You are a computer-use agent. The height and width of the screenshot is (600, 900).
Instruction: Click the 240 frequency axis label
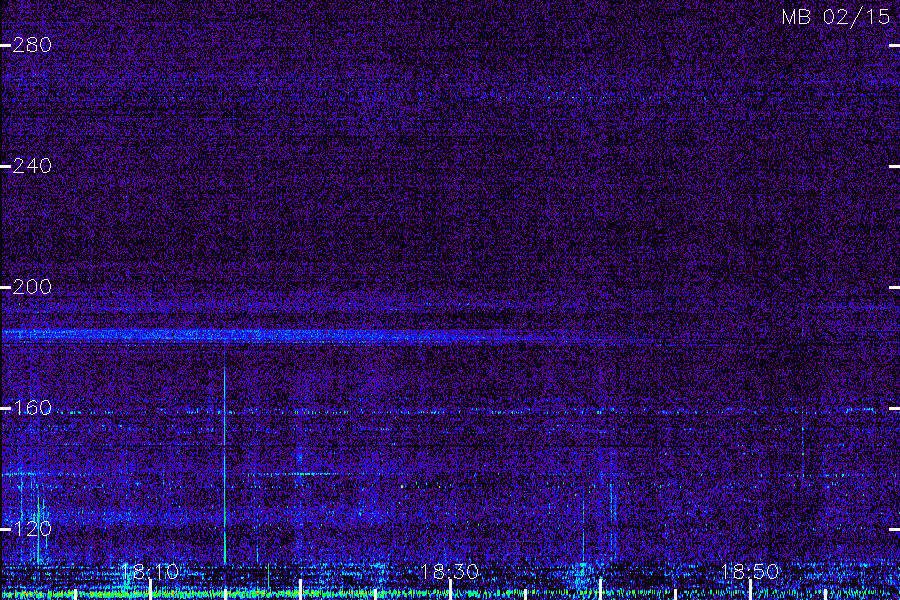32,166
